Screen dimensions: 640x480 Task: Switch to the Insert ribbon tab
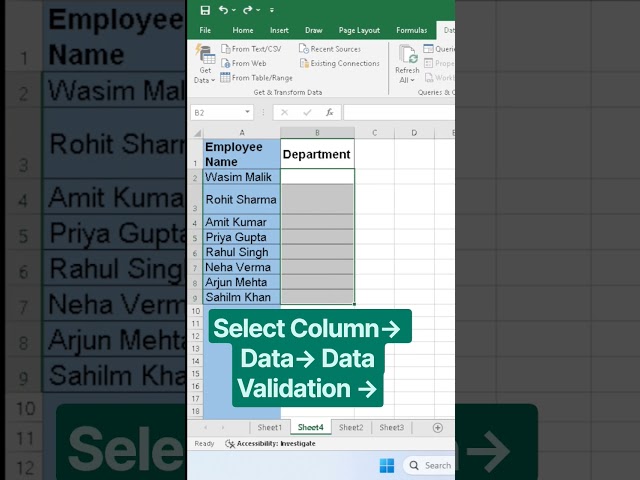279,30
